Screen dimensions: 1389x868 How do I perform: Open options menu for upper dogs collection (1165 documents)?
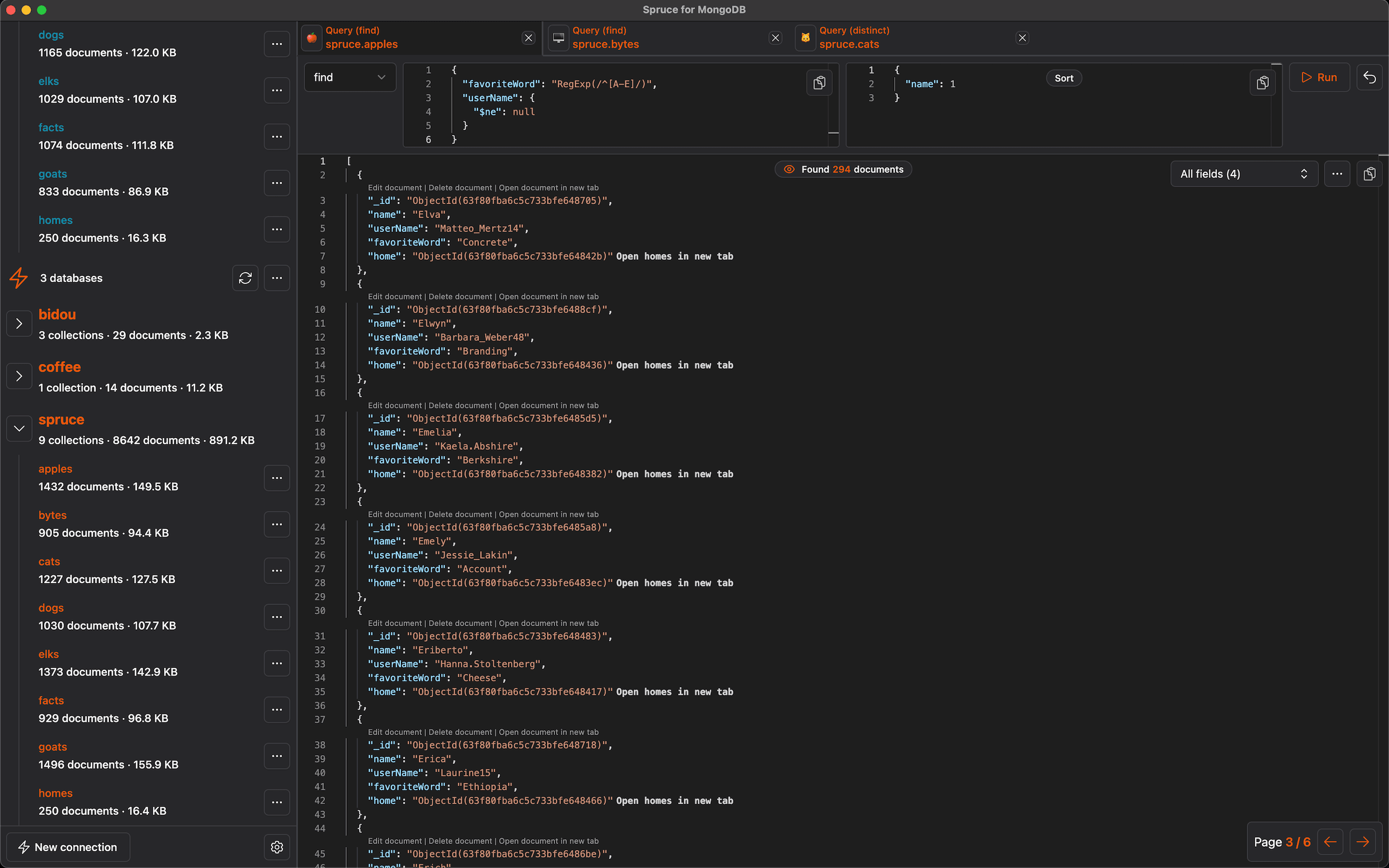pos(277,43)
